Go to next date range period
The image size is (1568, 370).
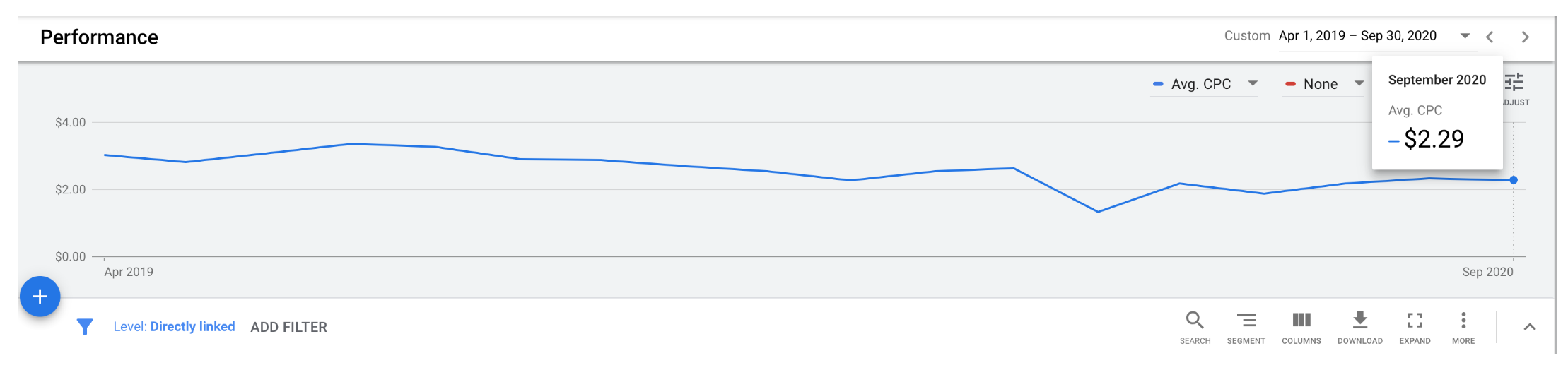tap(1525, 37)
